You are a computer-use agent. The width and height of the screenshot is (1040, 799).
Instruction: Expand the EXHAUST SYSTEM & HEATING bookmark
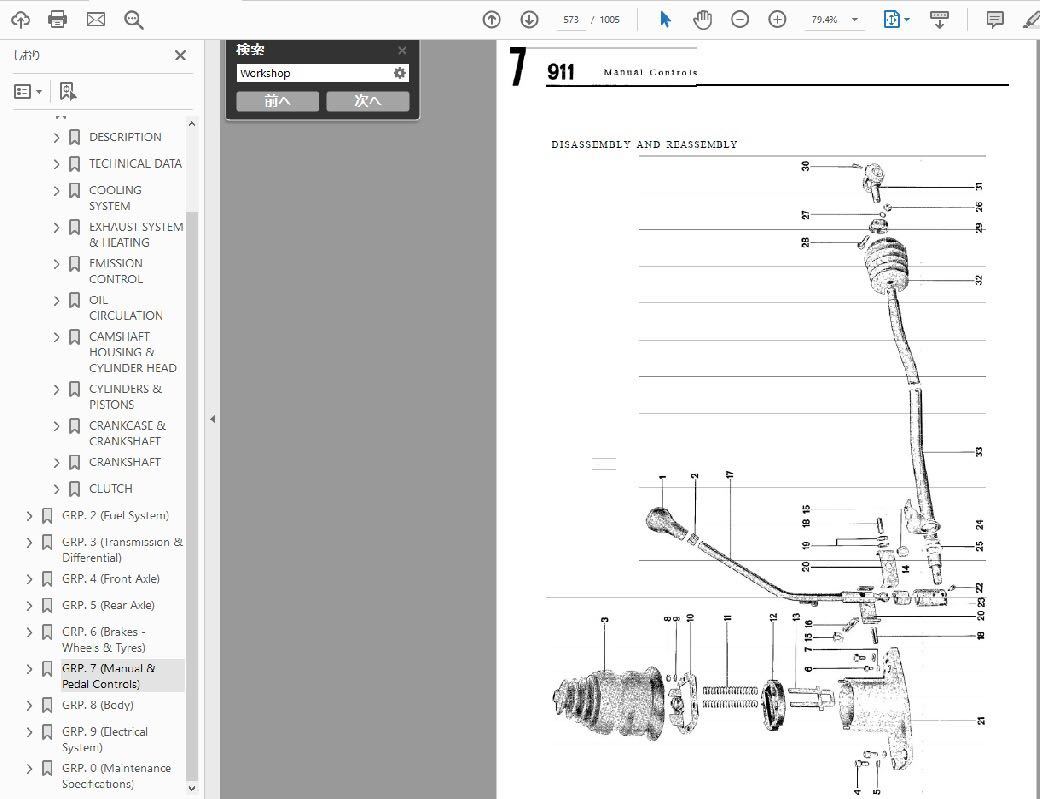click(56, 227)
